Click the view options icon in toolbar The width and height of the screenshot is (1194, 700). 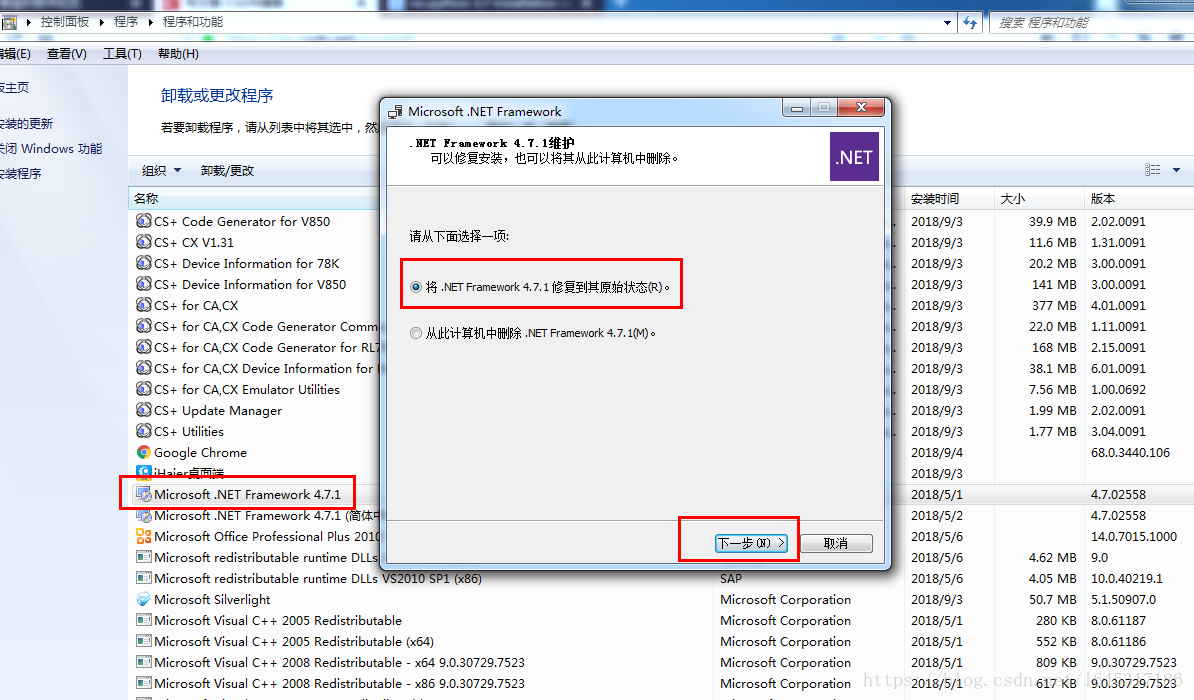coord(1153,170)
